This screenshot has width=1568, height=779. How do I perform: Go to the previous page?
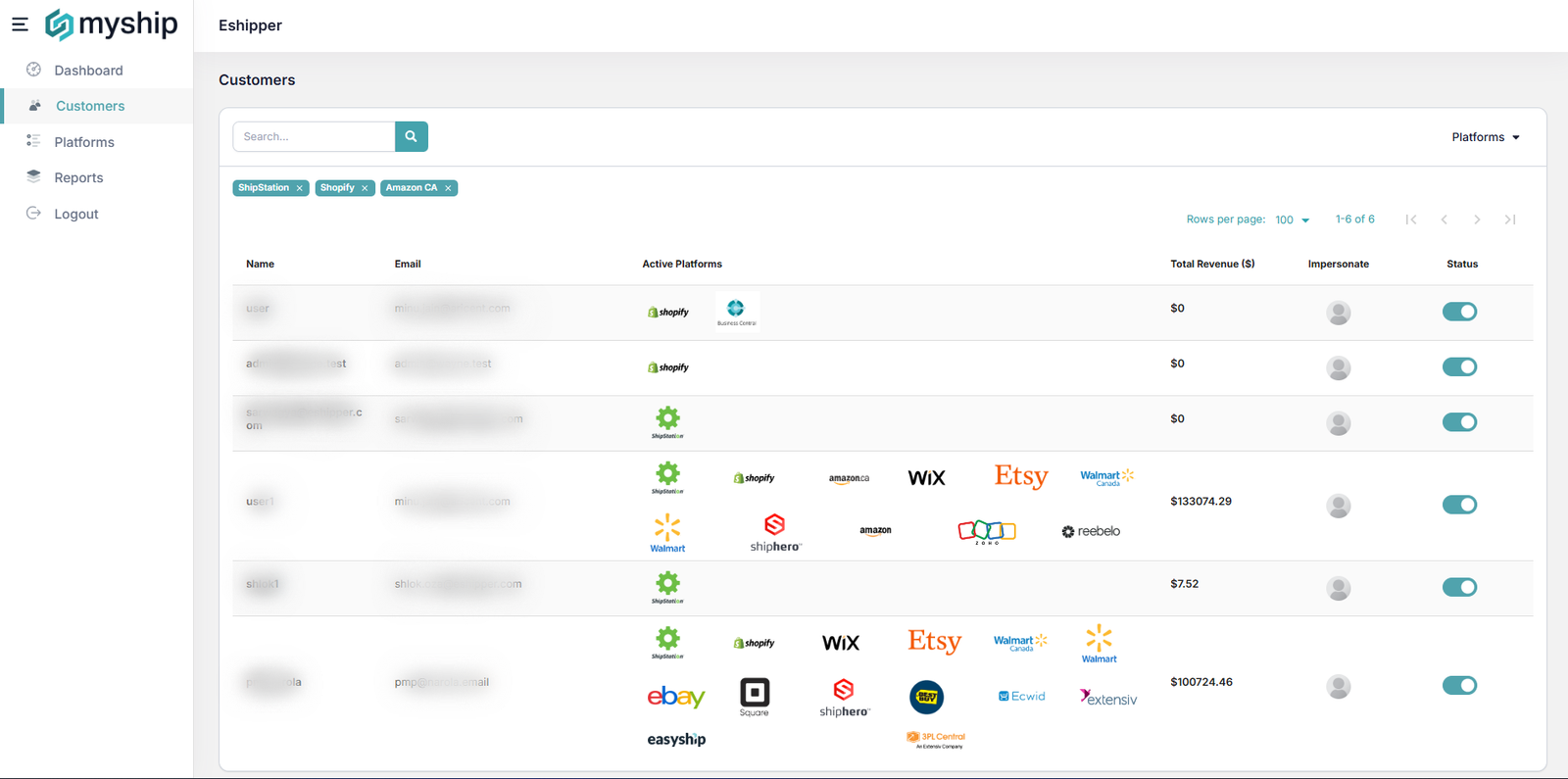click(x=1445, y=219)
